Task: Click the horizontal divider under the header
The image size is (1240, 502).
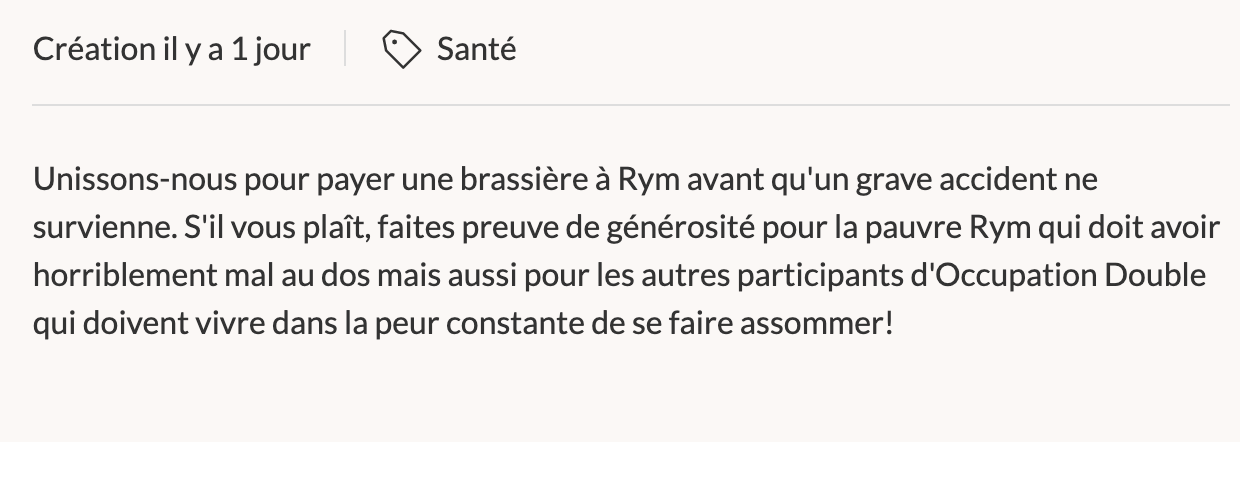Action: point(631,105)
